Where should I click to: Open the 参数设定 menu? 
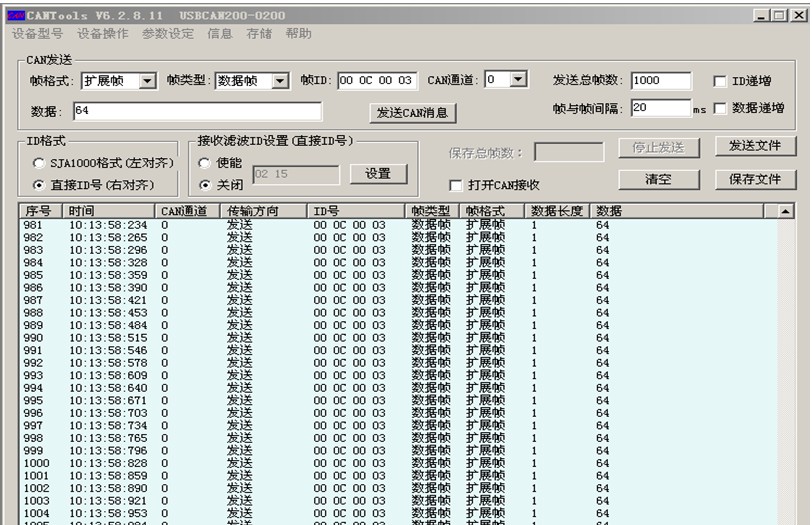click(167, 33)
